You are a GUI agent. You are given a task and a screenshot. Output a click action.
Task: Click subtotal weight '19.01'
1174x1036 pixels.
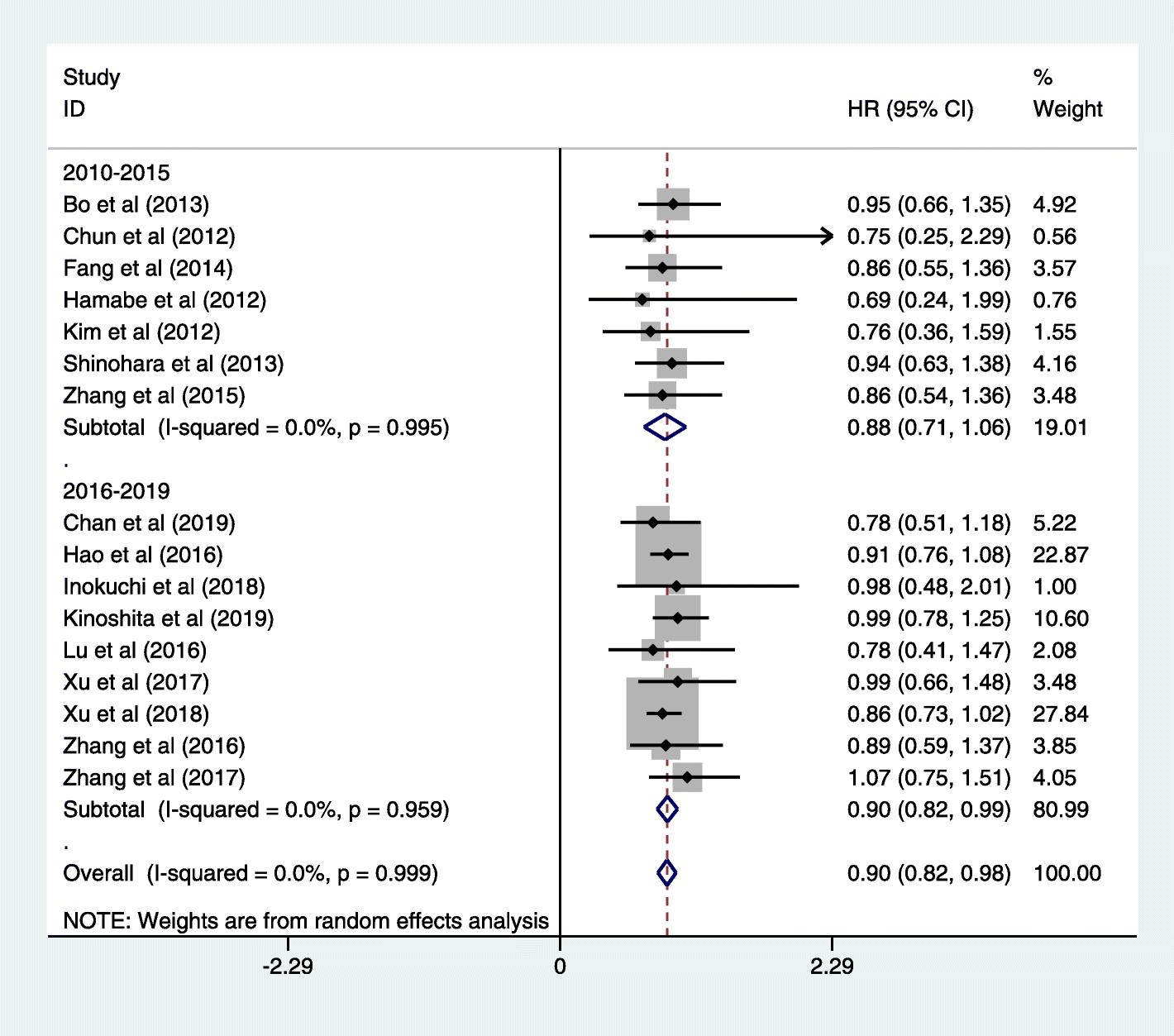tap(1061, 428)
